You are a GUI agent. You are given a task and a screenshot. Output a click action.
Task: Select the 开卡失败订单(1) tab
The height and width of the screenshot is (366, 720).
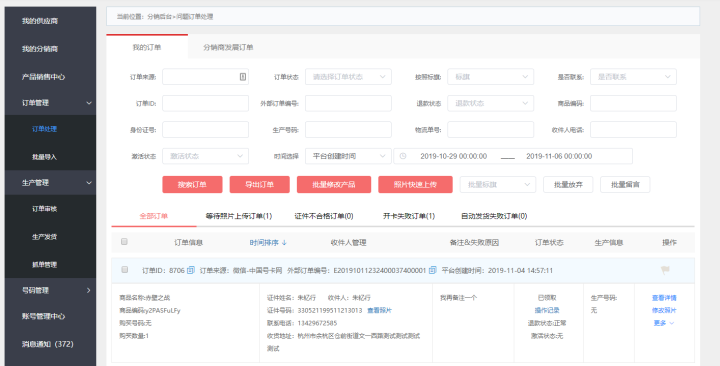pos(409,216)
